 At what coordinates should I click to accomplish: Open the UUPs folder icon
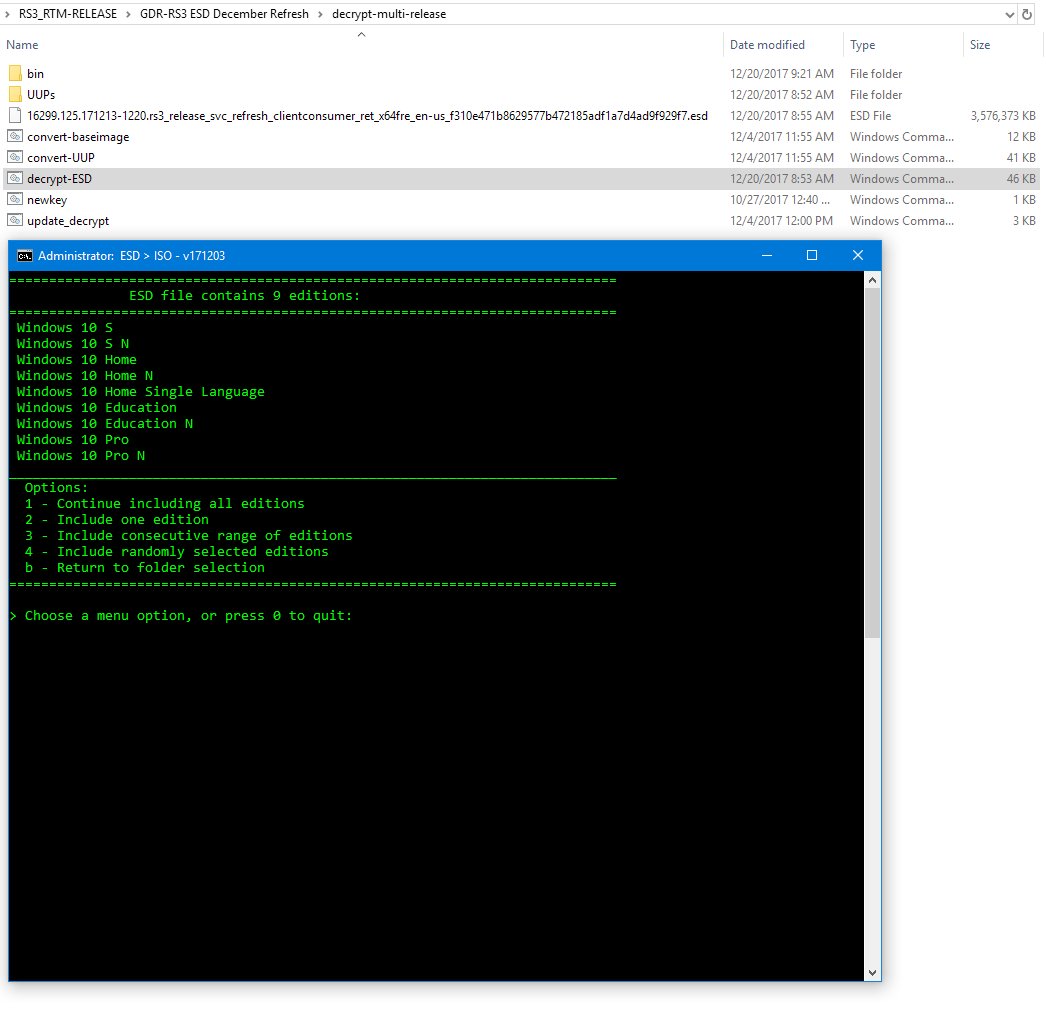click(x=15, y=94)
